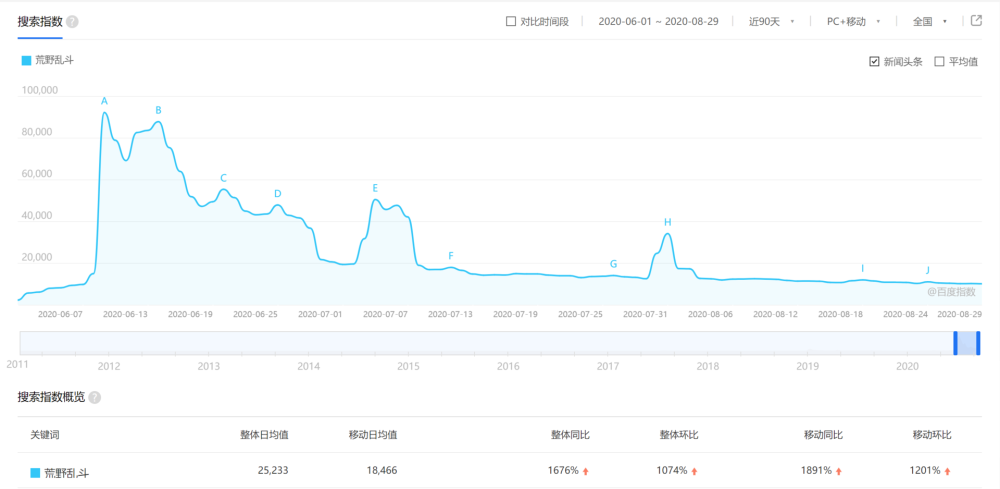Click the share/export icon at top right
Screen dimensions: 1000x489
tap(976, 20)
